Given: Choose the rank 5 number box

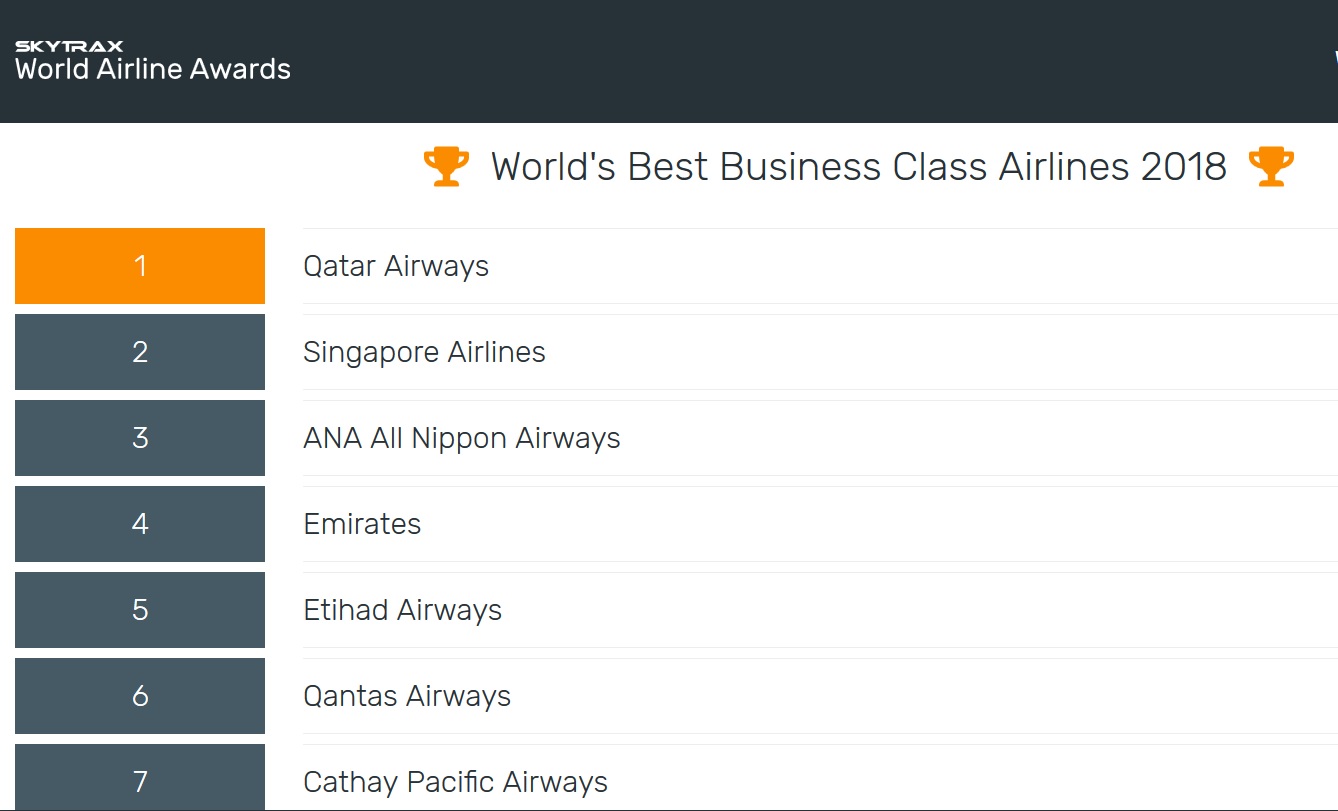Looking at the screenshot, I should (x=140, y=610).
